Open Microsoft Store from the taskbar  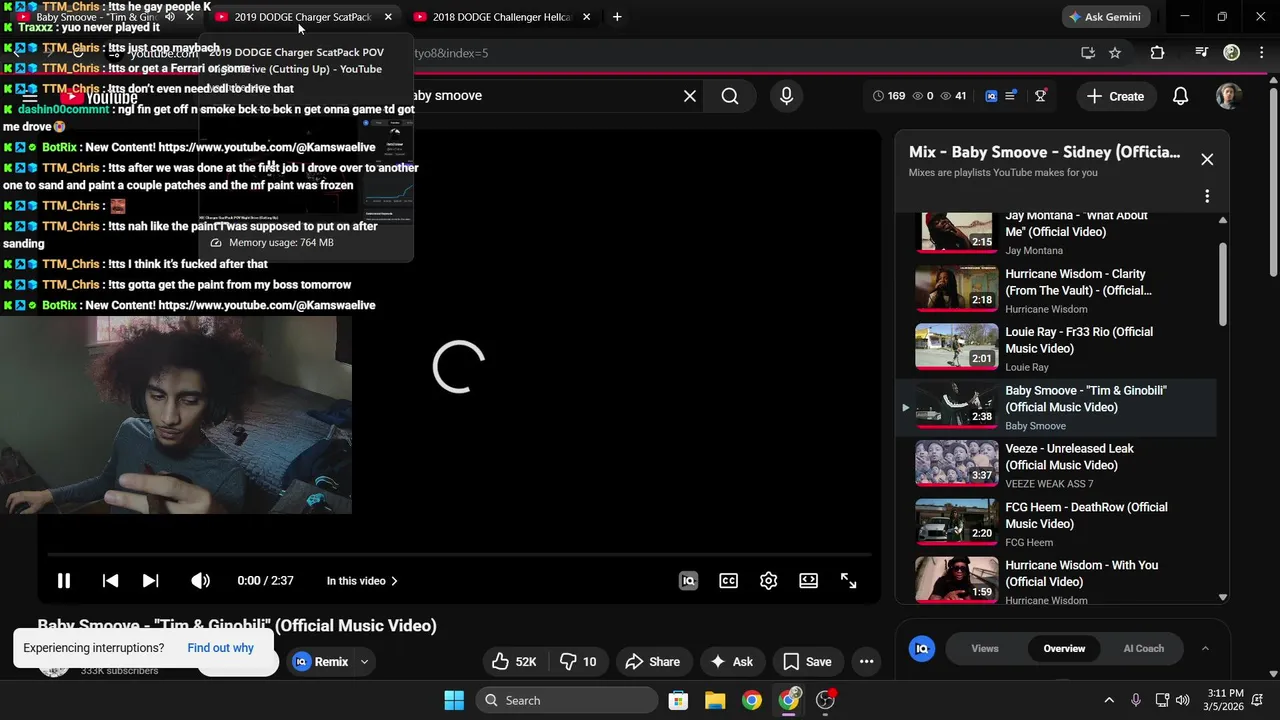(678, 701)
